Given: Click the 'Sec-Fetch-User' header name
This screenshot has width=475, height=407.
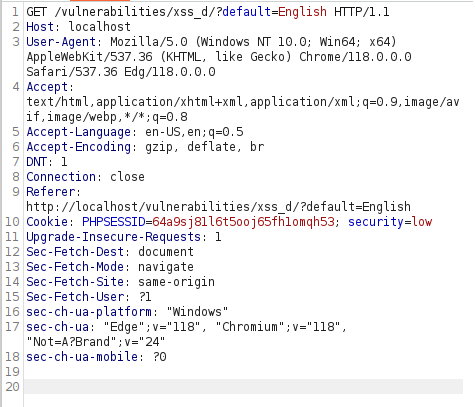Looking at the screenshot, I should [75, 297].
